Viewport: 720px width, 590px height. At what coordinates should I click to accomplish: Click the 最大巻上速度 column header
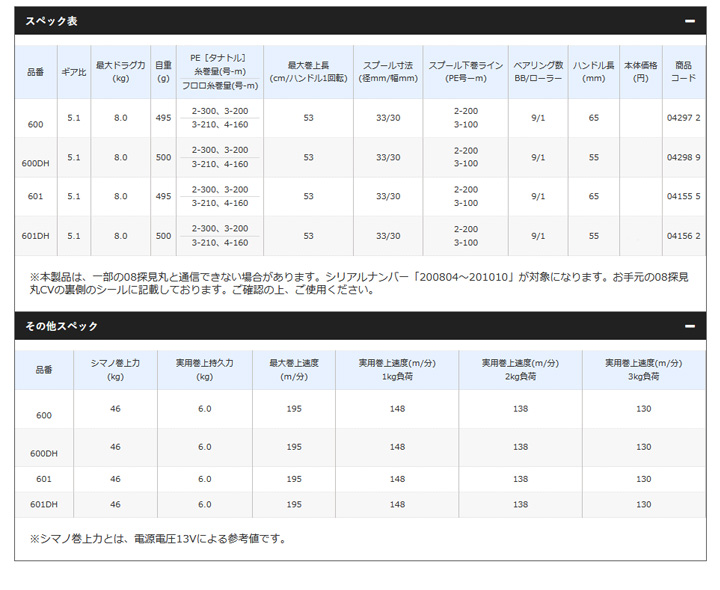tap(293, 370)
